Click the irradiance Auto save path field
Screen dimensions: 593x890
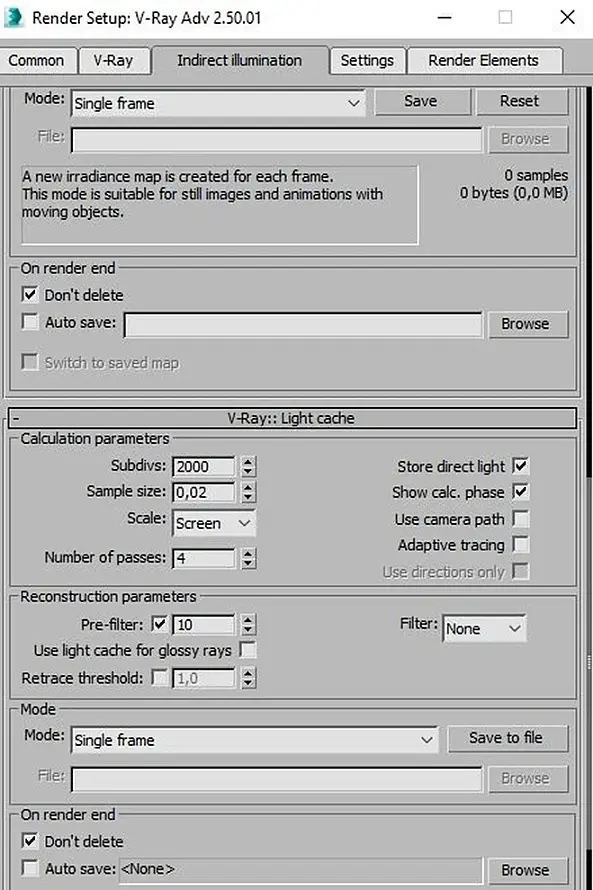tap(303, 325)
